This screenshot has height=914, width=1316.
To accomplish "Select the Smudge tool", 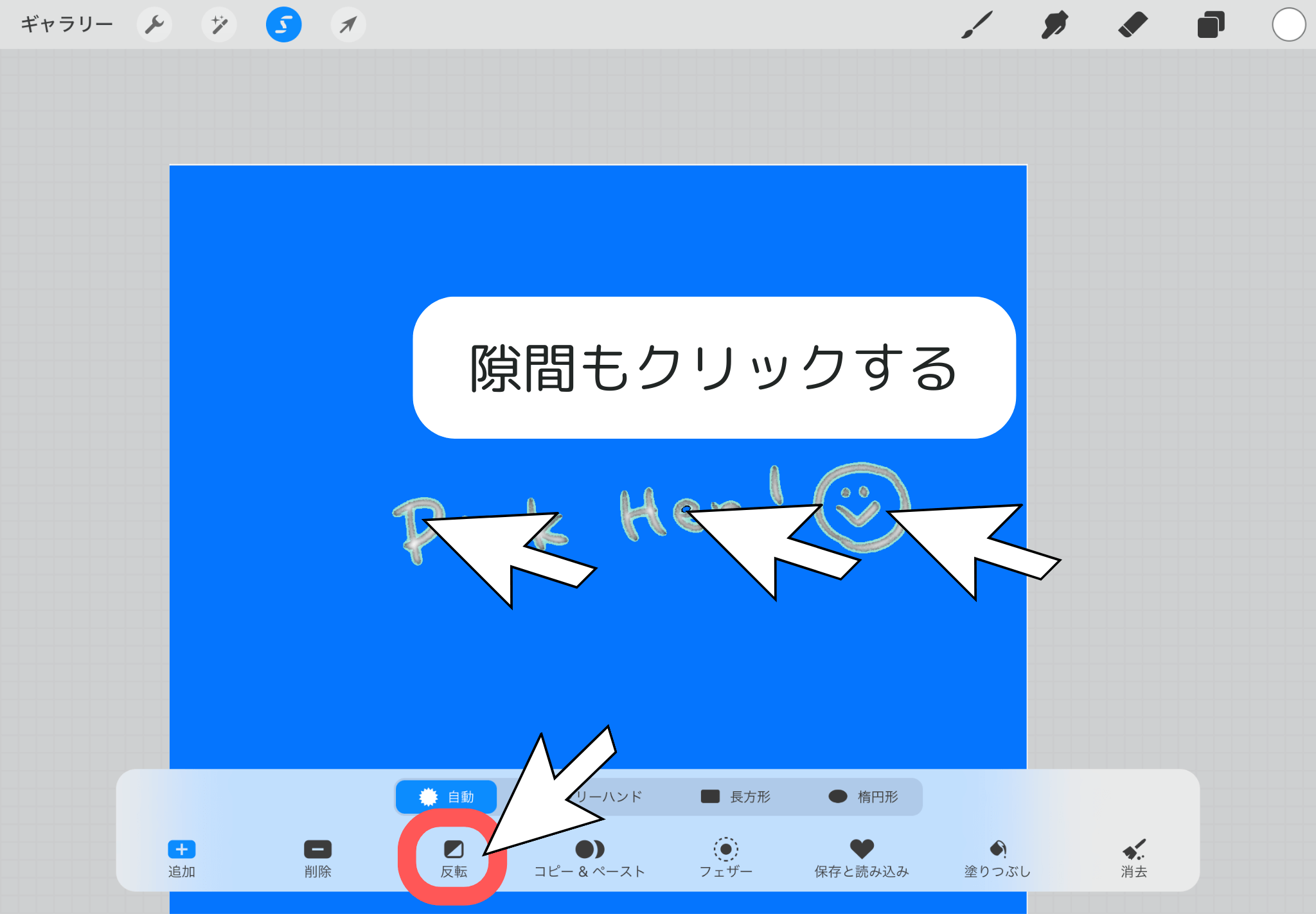I will pos(1054,25).
